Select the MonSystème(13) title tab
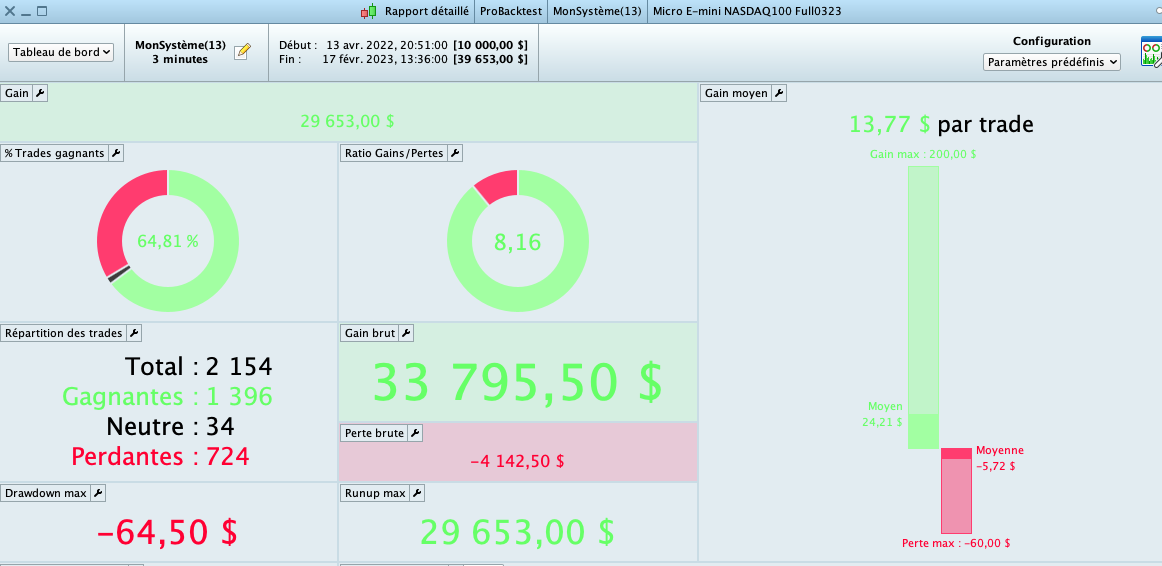The image size is (1162, 566). (x=597, y=11)
